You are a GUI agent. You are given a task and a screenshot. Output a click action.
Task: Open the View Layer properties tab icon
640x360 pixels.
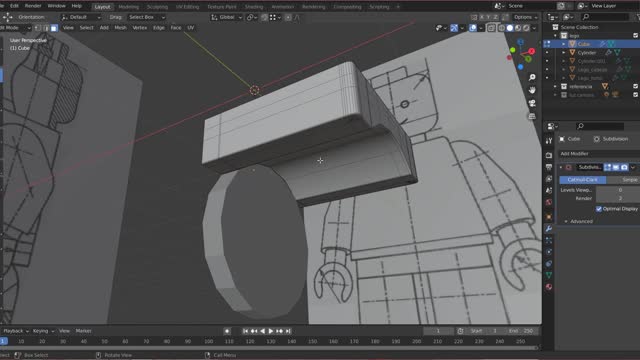549,179
